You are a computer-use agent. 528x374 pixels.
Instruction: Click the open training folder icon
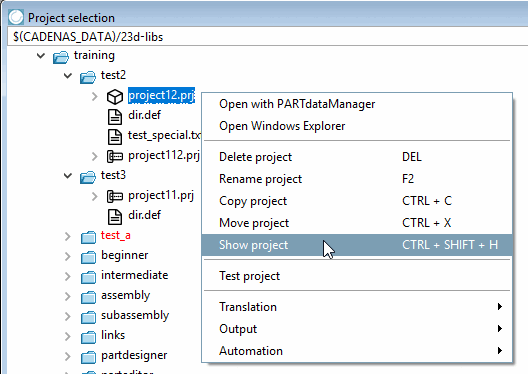coord(61,57)
